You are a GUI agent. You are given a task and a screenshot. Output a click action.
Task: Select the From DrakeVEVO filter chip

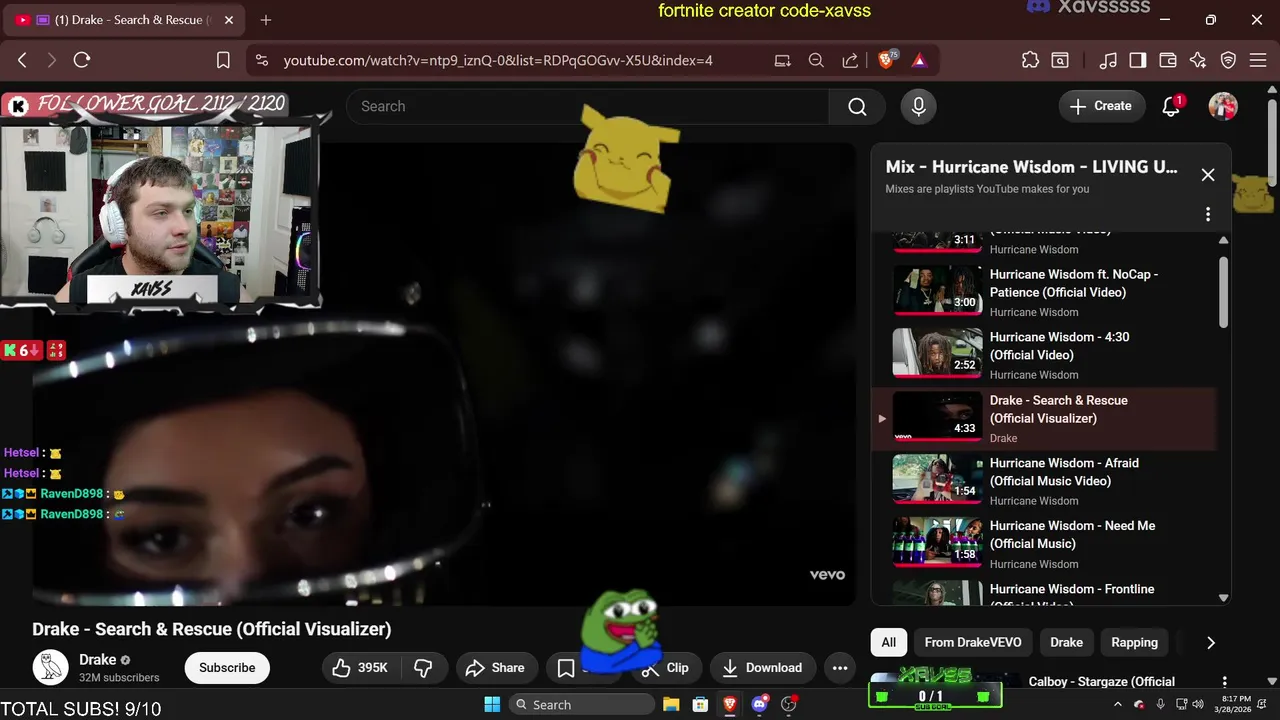click(973, 642)
